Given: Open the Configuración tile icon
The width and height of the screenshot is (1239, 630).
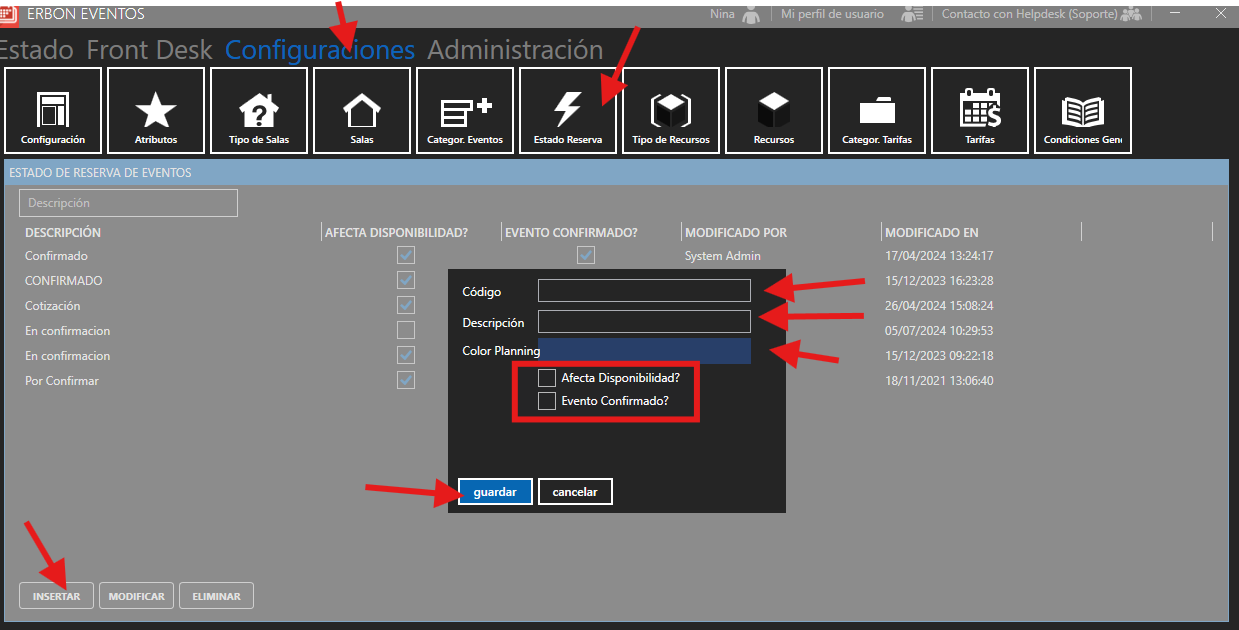Looking at the screenshot, I should click(53, 109).
